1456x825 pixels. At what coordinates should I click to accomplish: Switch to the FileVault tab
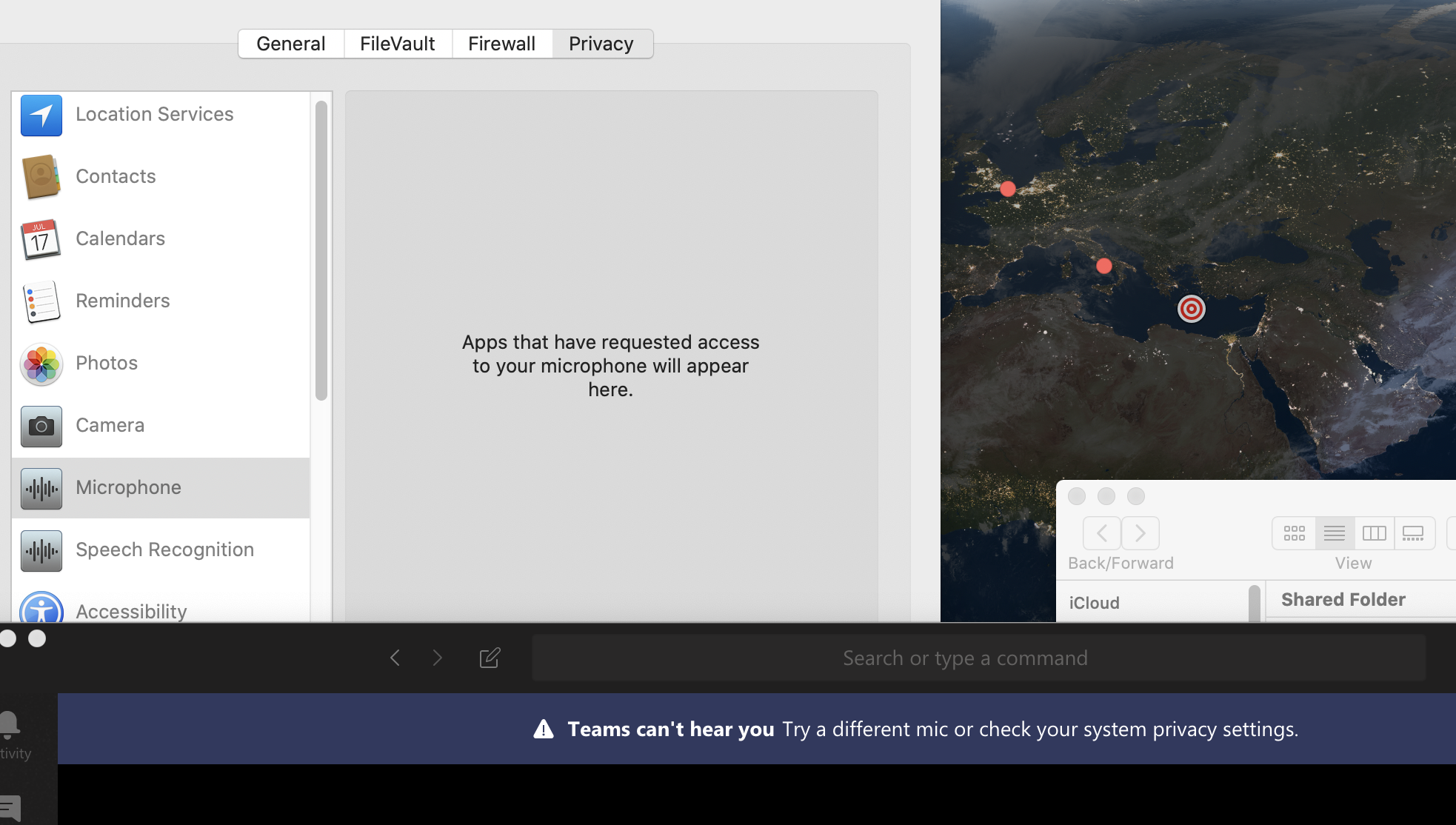398,44
